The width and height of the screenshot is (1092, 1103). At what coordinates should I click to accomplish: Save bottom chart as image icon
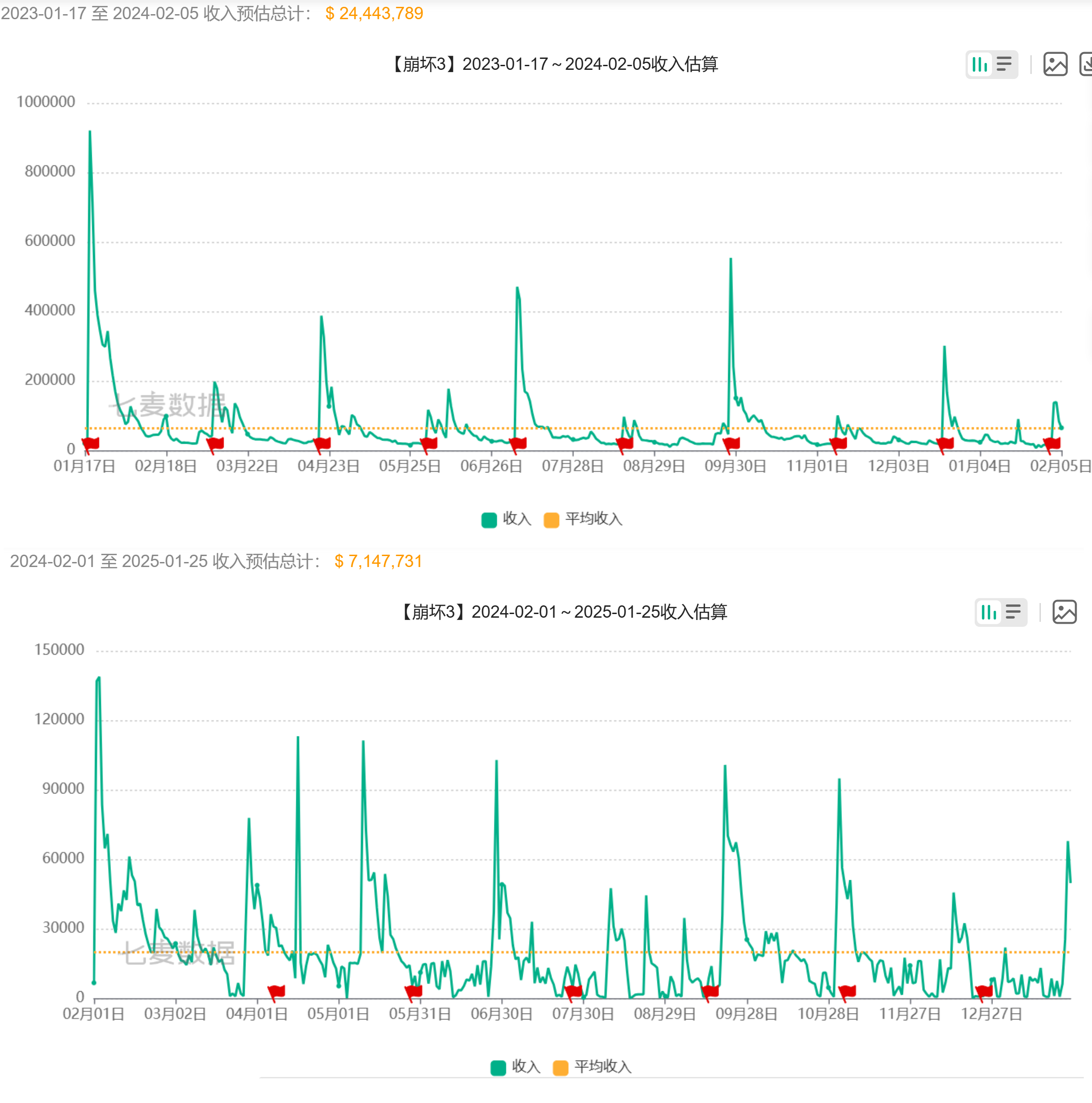coord(1064,612)
